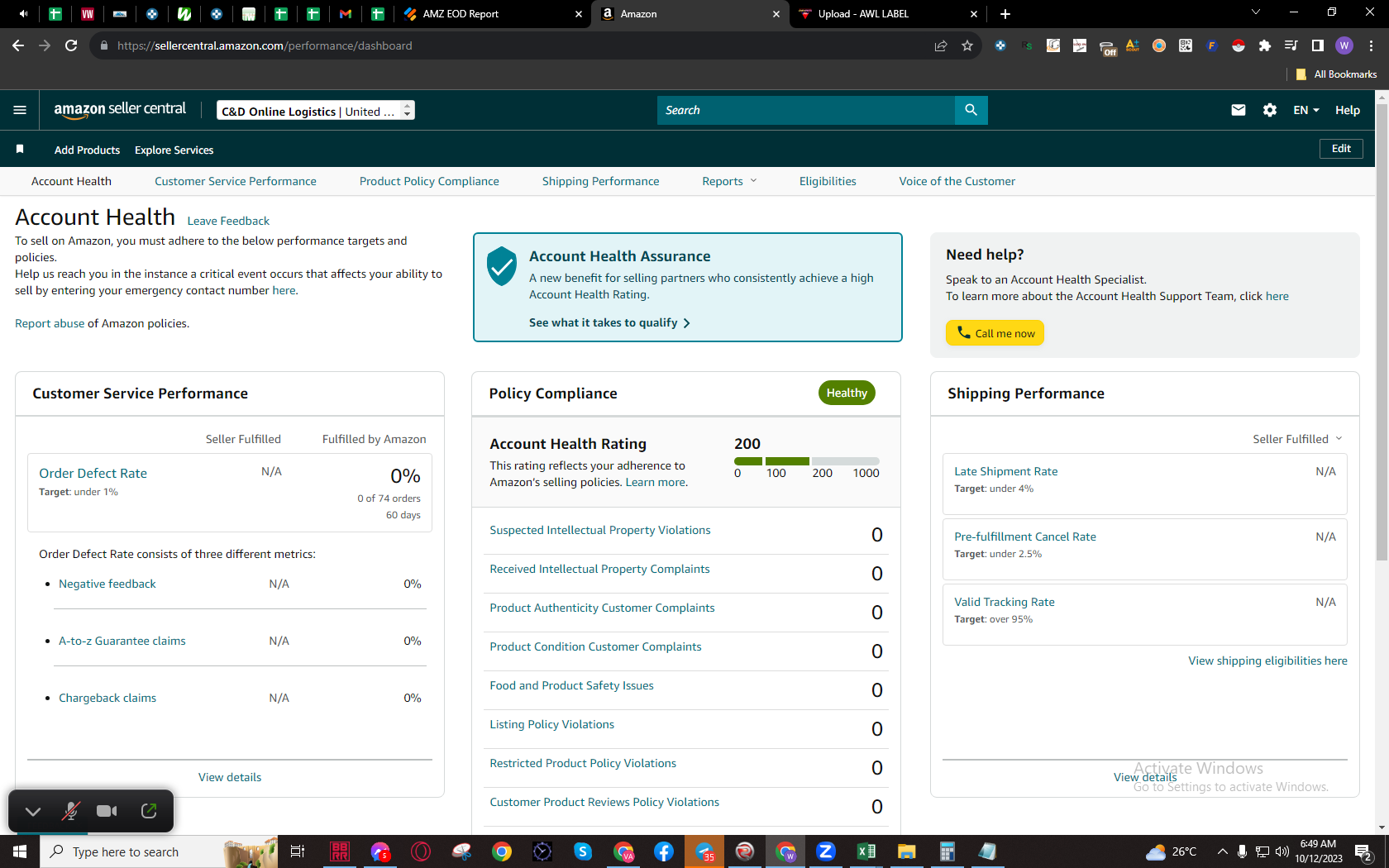Close the AMZ EOD Report tab
1389x868 pixels.
(579, 14)
